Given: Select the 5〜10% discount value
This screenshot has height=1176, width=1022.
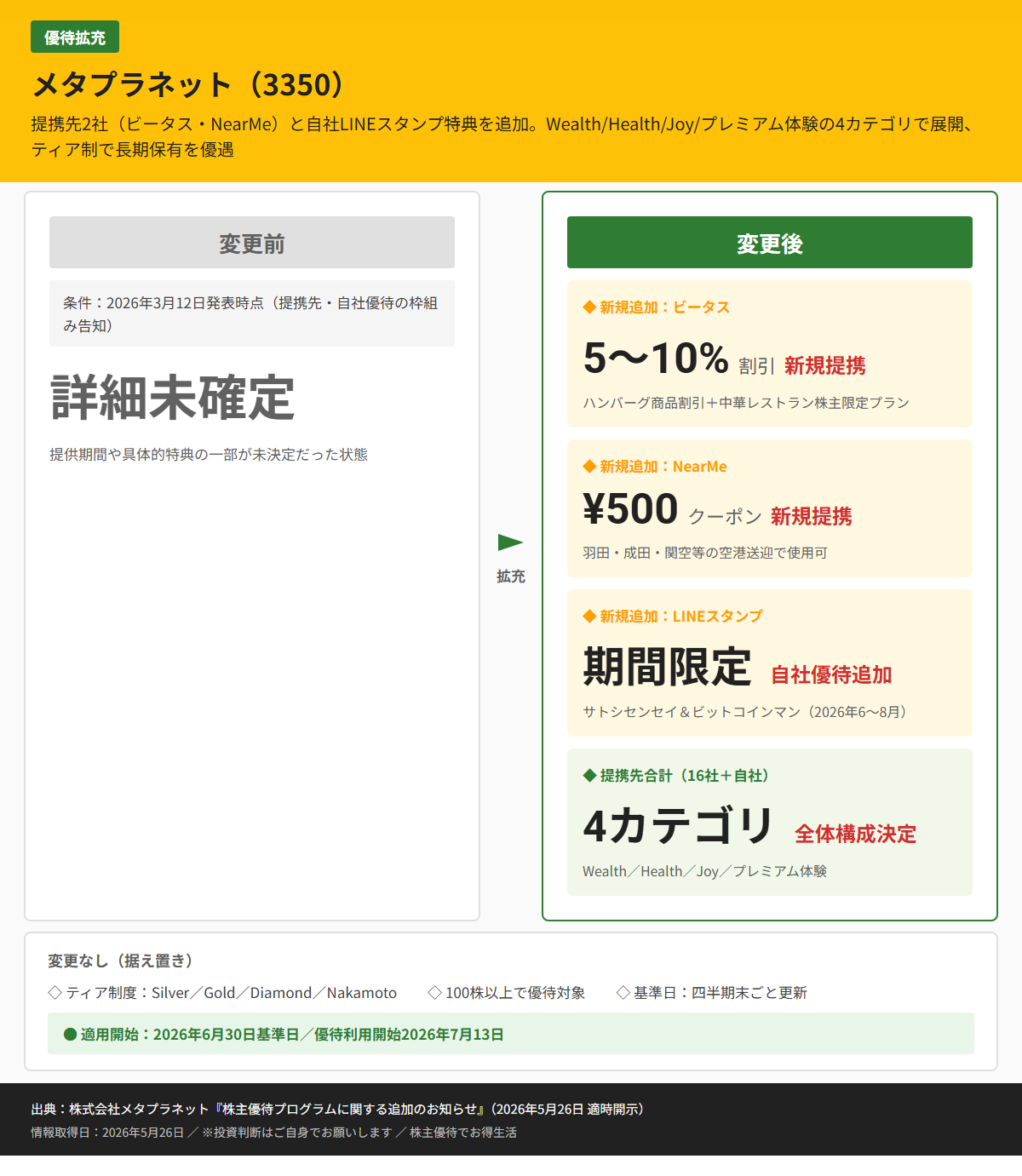Looking at the screenshot, I should coord(656,358).
